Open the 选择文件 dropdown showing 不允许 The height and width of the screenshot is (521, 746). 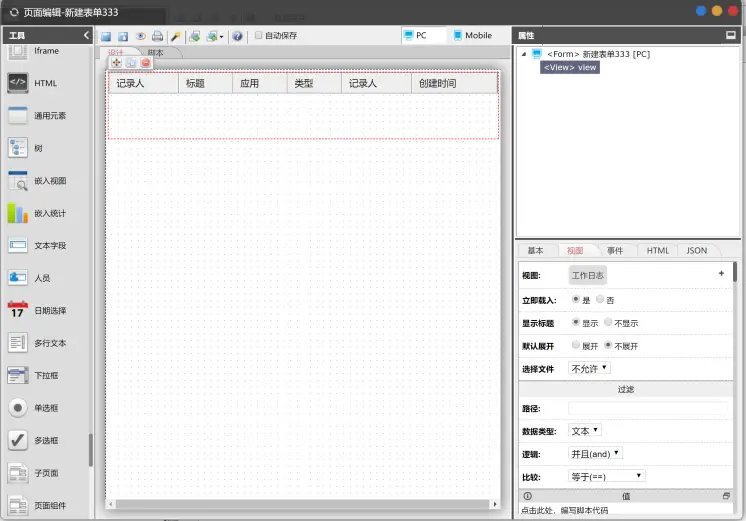click(589, 368)
